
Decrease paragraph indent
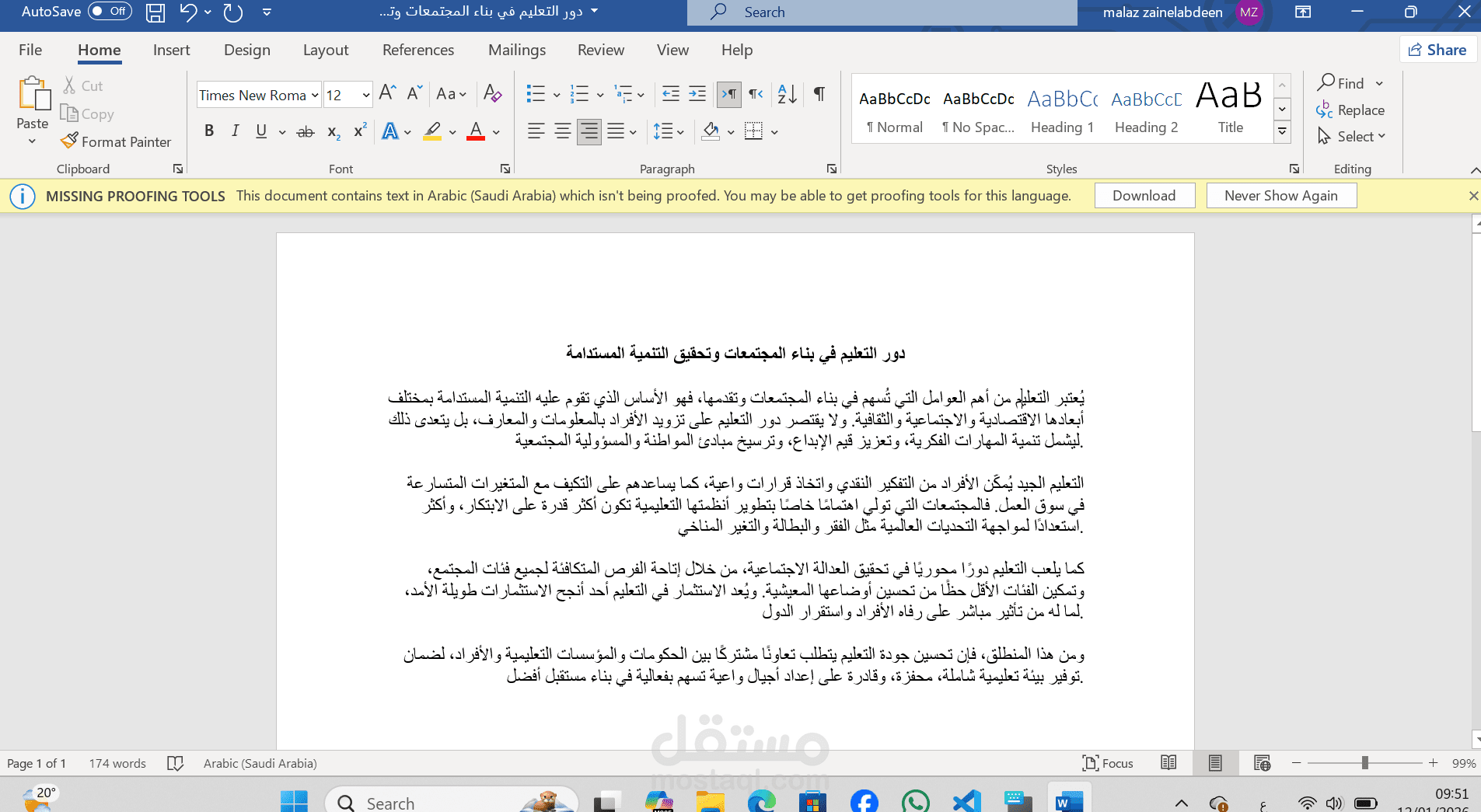click(x=671, y=94)
